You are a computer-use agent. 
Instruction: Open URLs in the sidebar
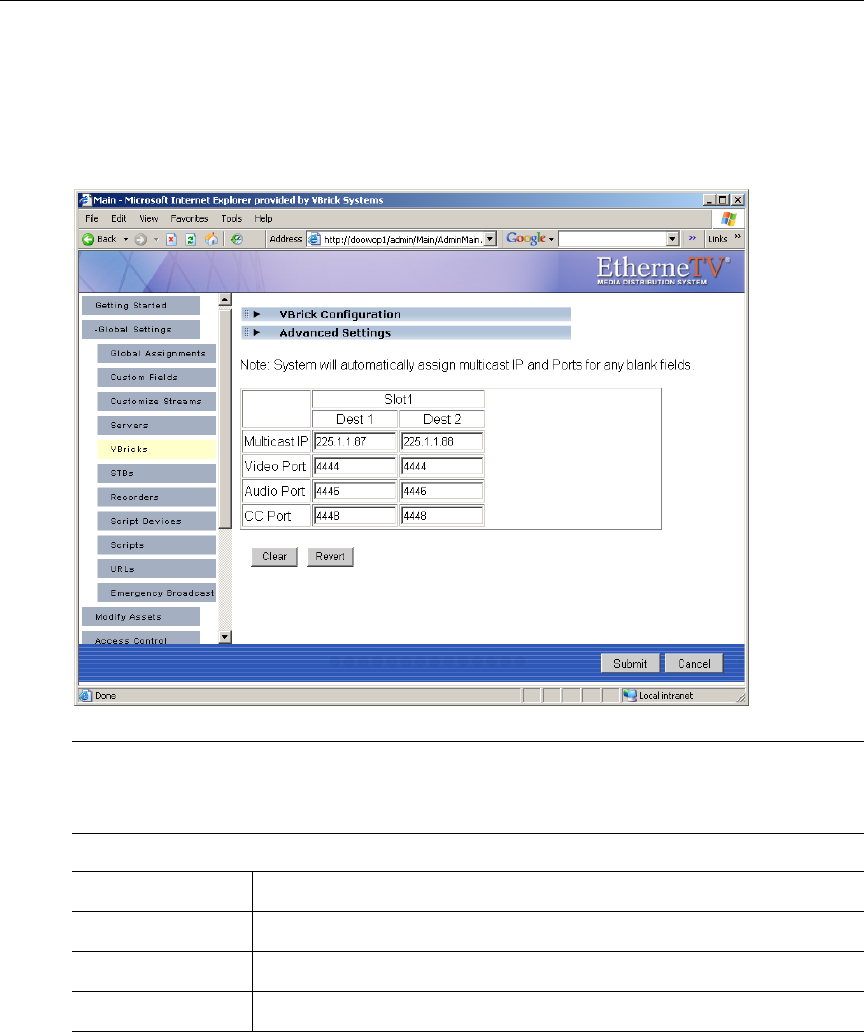(157, 569)
